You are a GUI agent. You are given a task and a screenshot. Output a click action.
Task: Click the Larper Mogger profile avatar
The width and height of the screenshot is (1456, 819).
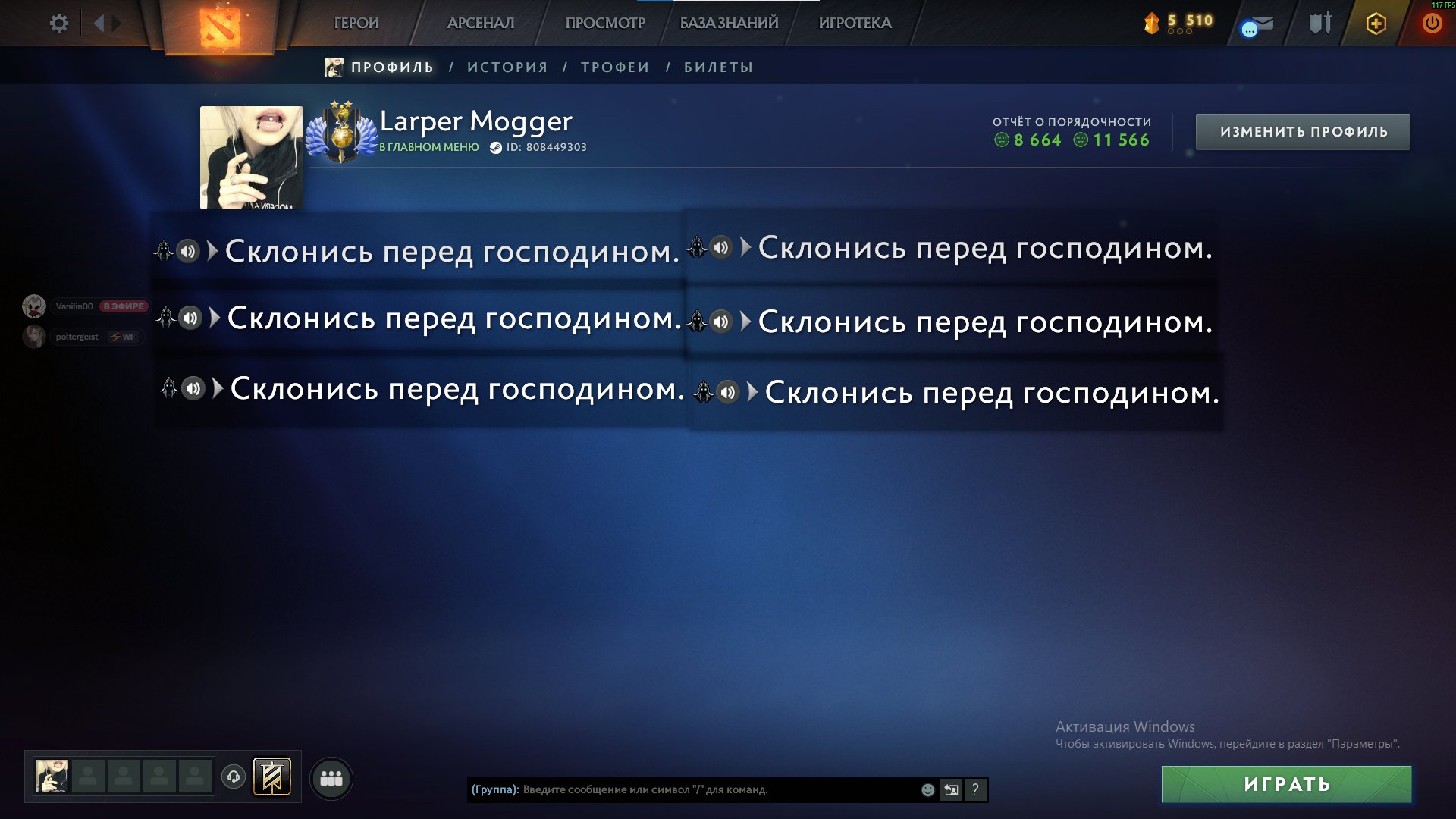251,158
